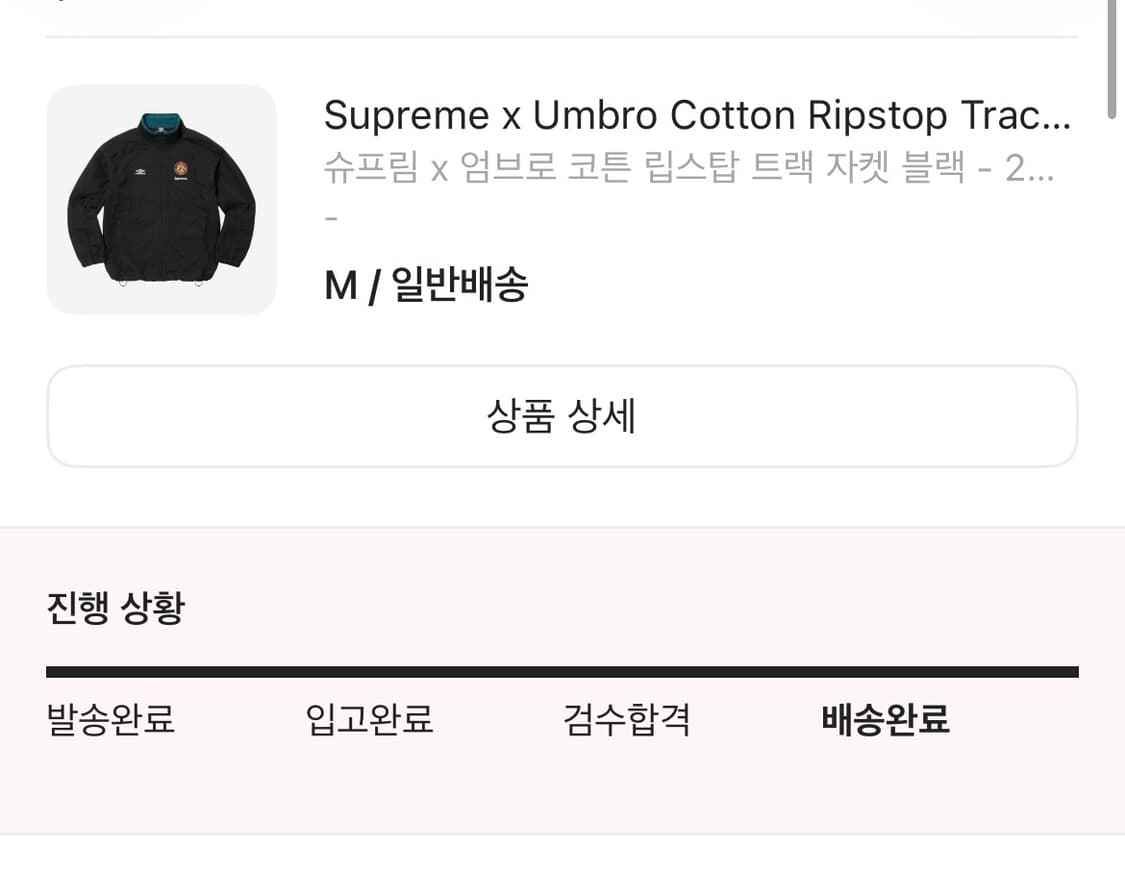Click the vertical scrollbar thumb
Screen dimensions: 1125x870
1112,62
